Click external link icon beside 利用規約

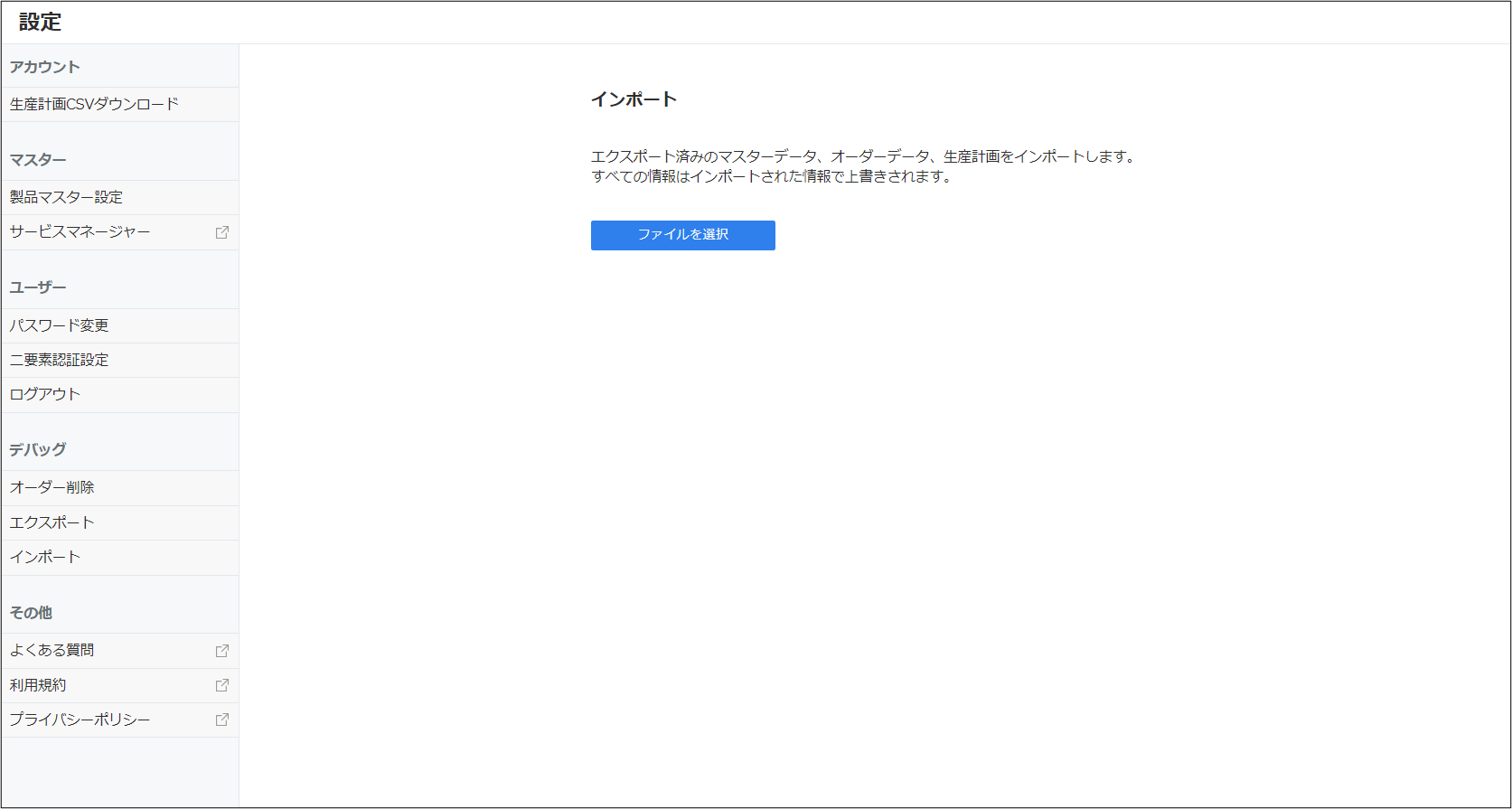[222, 685]
